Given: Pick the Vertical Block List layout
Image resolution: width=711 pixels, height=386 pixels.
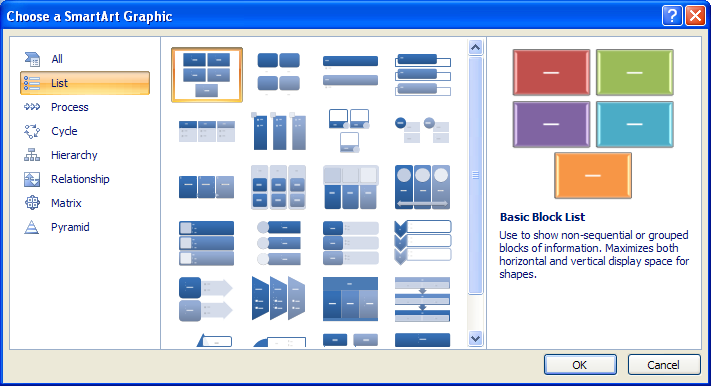Looking at the screenshot, I should click(x=350, y=243).
